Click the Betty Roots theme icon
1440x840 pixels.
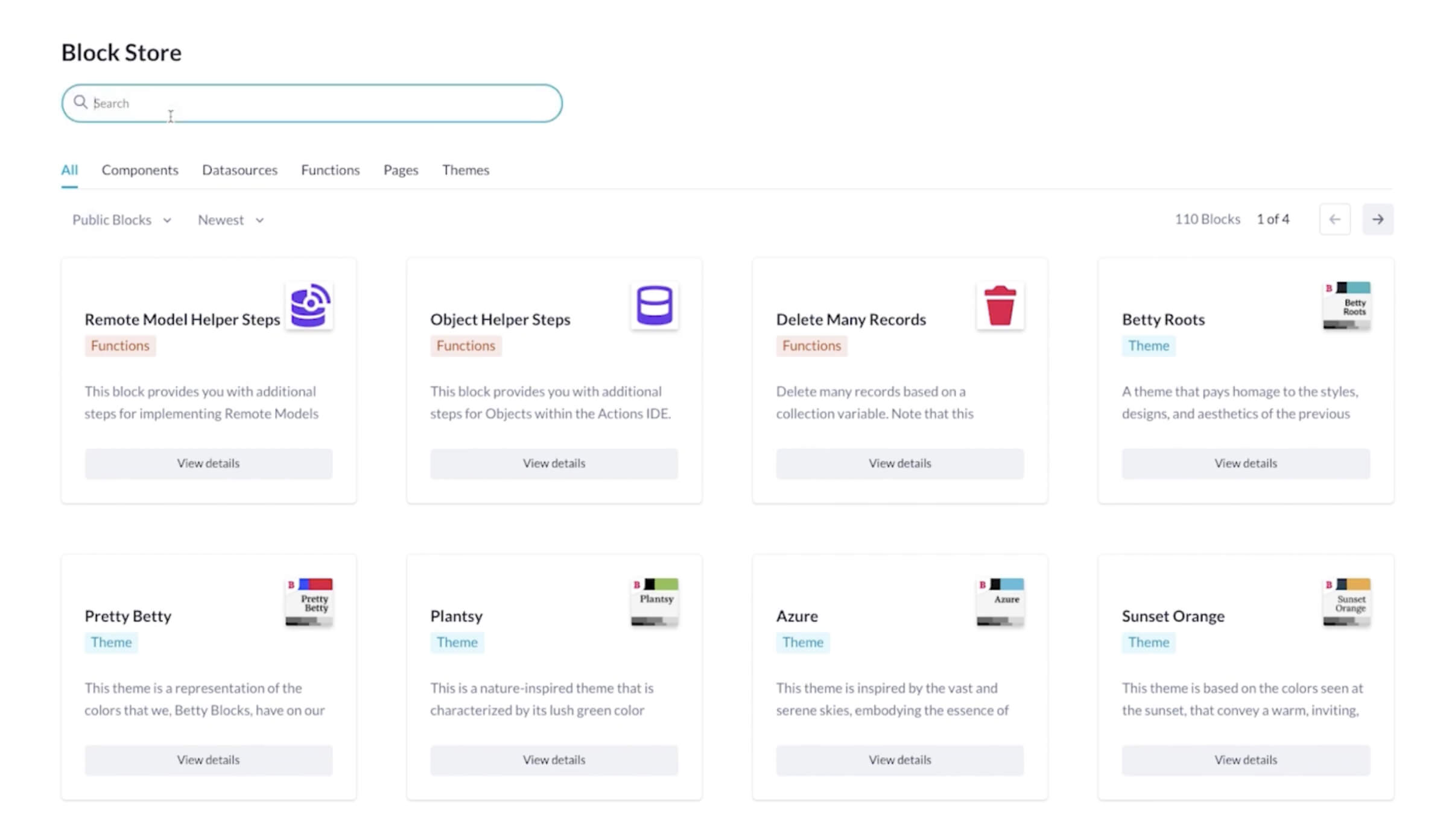(1346, 306)
